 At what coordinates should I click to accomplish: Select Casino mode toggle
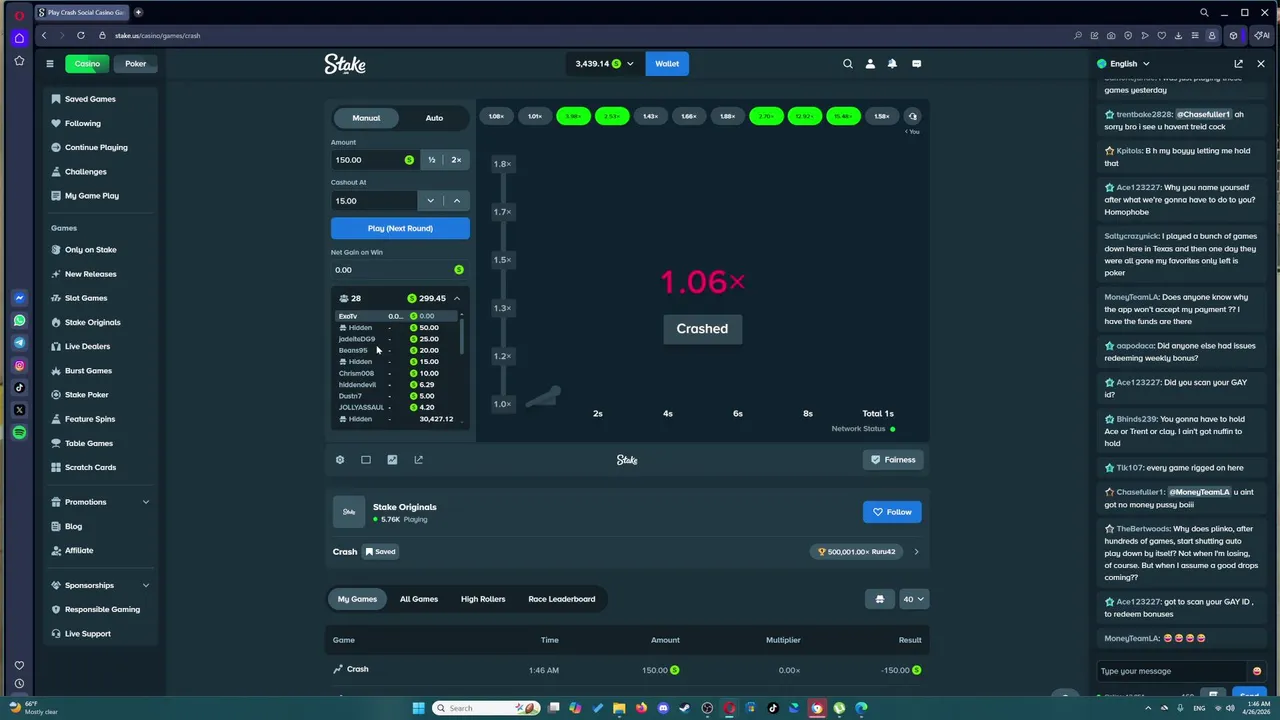(87, 64)
